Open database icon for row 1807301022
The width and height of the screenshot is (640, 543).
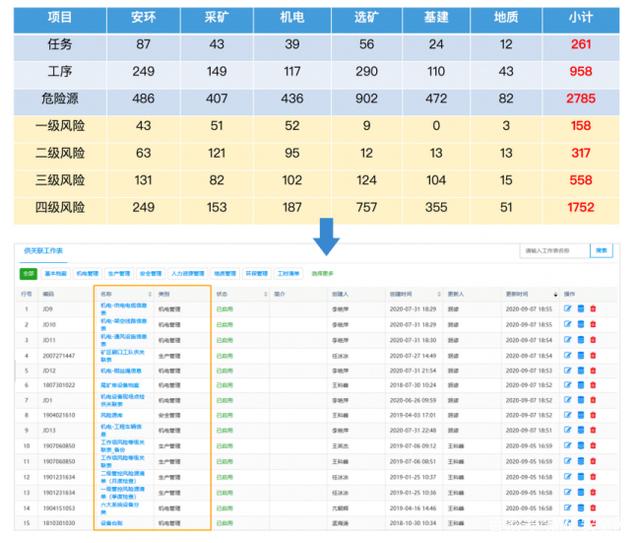[x=580, y=385]
